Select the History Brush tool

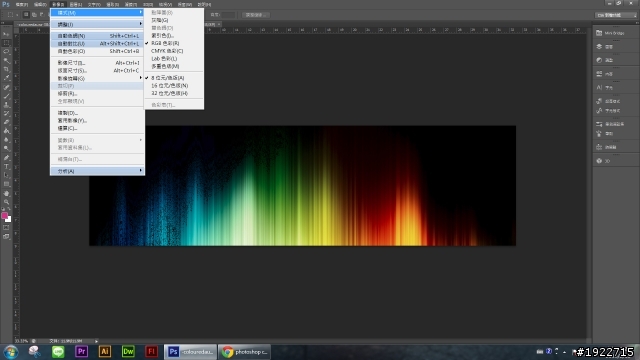click(7, 113)
